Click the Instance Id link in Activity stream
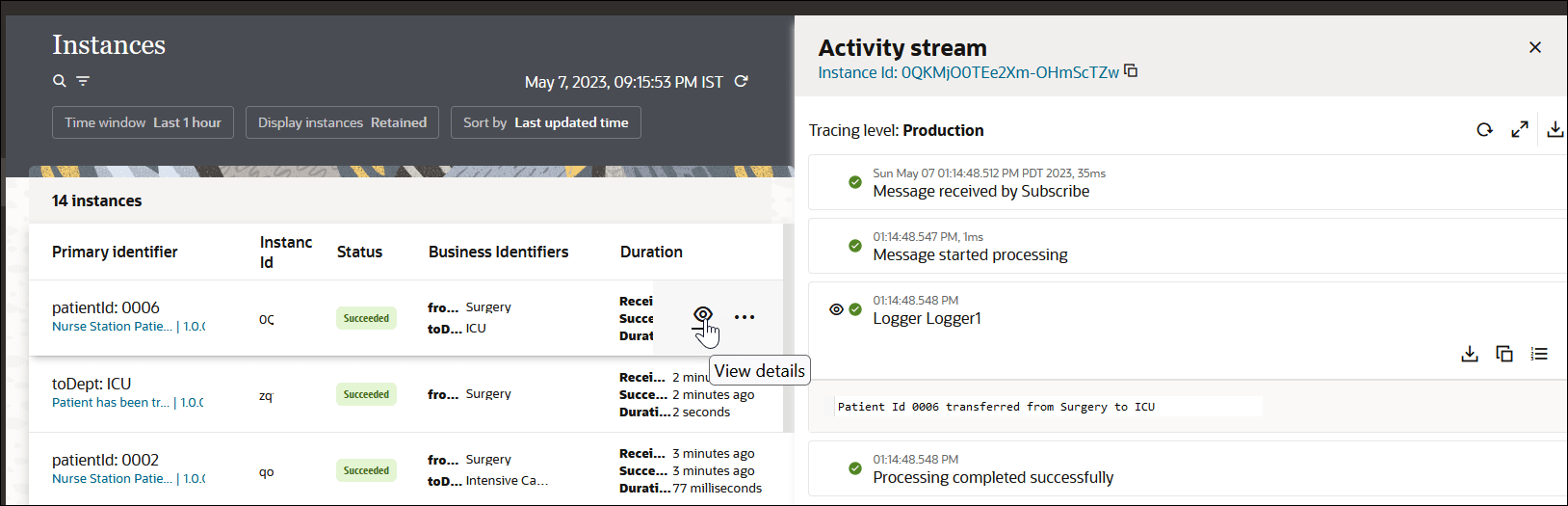1568x506 pixels. point(969,72)
